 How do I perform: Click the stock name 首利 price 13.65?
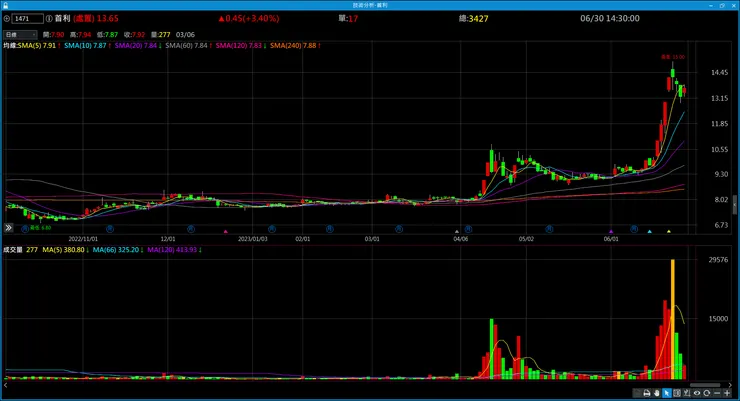[x=86, y=18]
